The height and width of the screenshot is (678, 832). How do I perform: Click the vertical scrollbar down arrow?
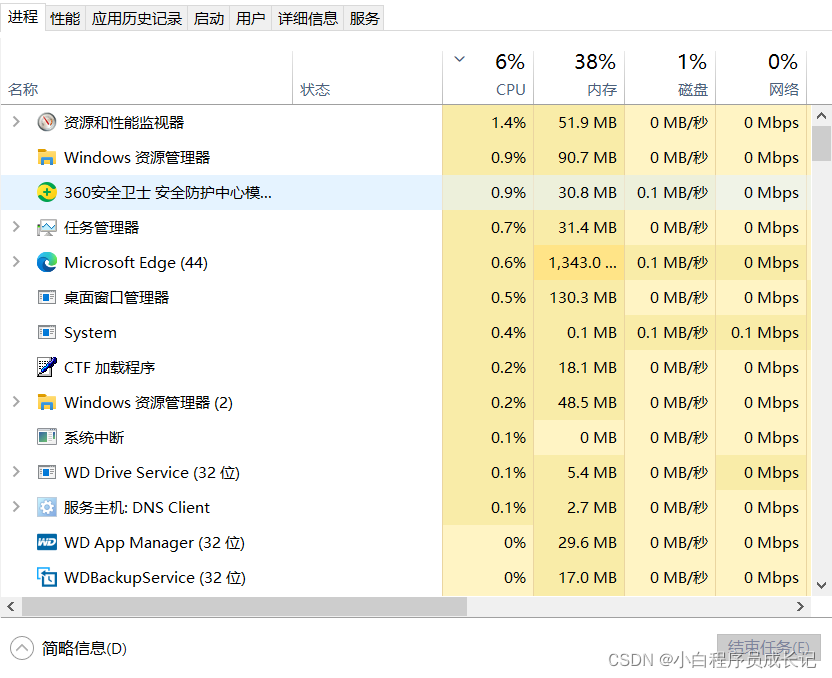(x=821, y=586)
